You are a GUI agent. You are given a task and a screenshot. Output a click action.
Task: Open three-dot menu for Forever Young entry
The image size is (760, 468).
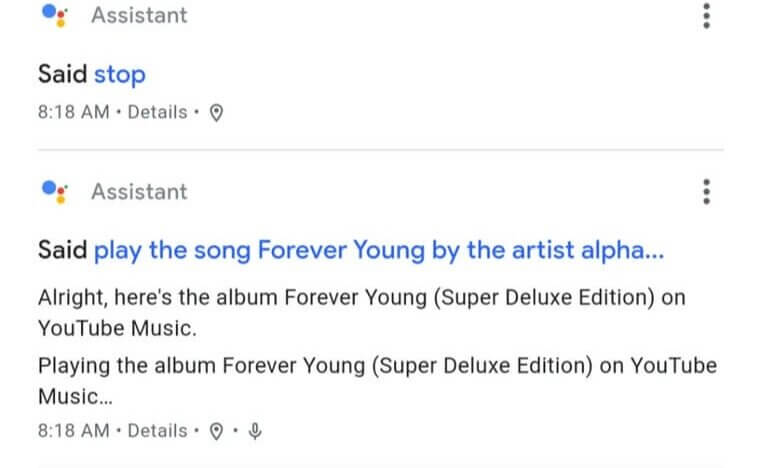(x=707, y=191)
